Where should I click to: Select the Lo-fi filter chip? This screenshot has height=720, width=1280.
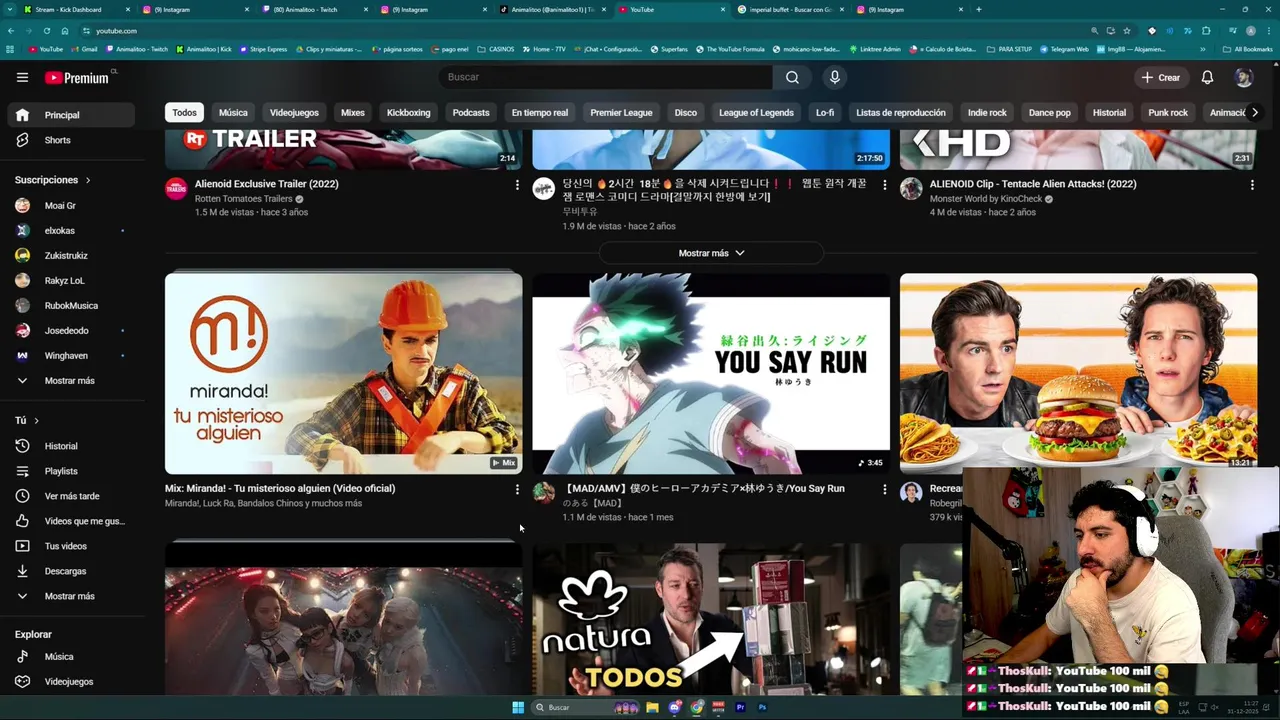(x=825, y=113)
